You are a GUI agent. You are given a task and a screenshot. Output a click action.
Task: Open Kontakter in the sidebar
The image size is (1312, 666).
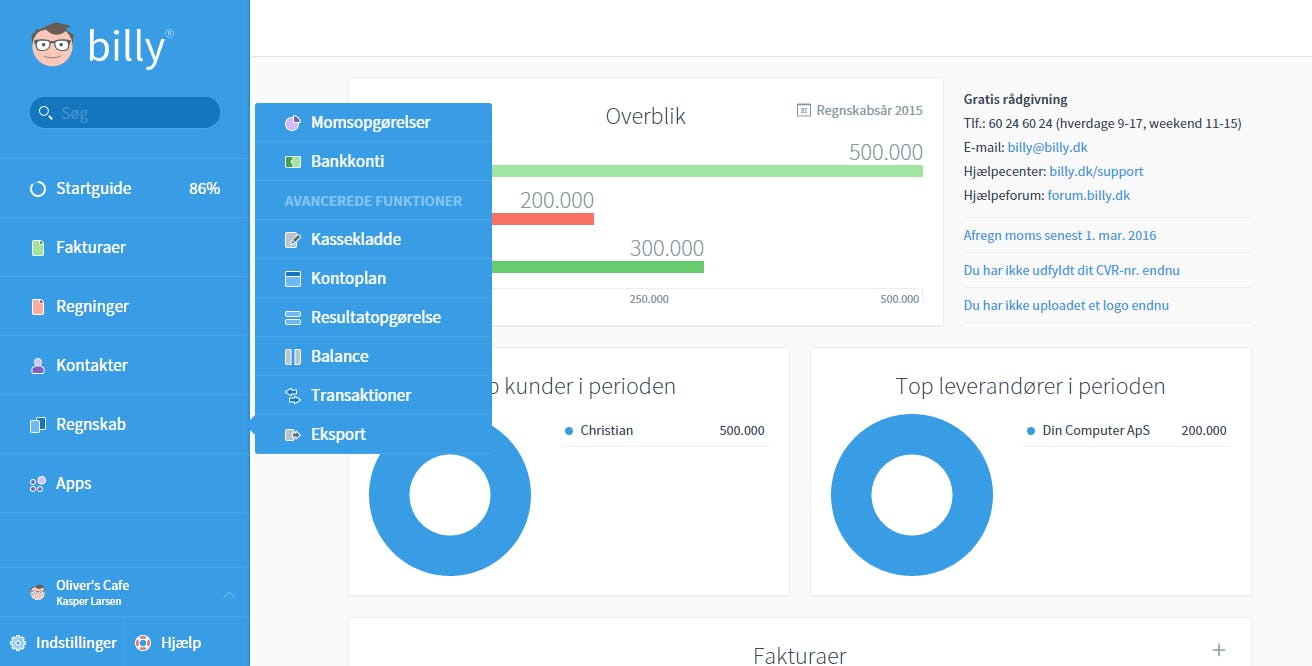point(125,365)
